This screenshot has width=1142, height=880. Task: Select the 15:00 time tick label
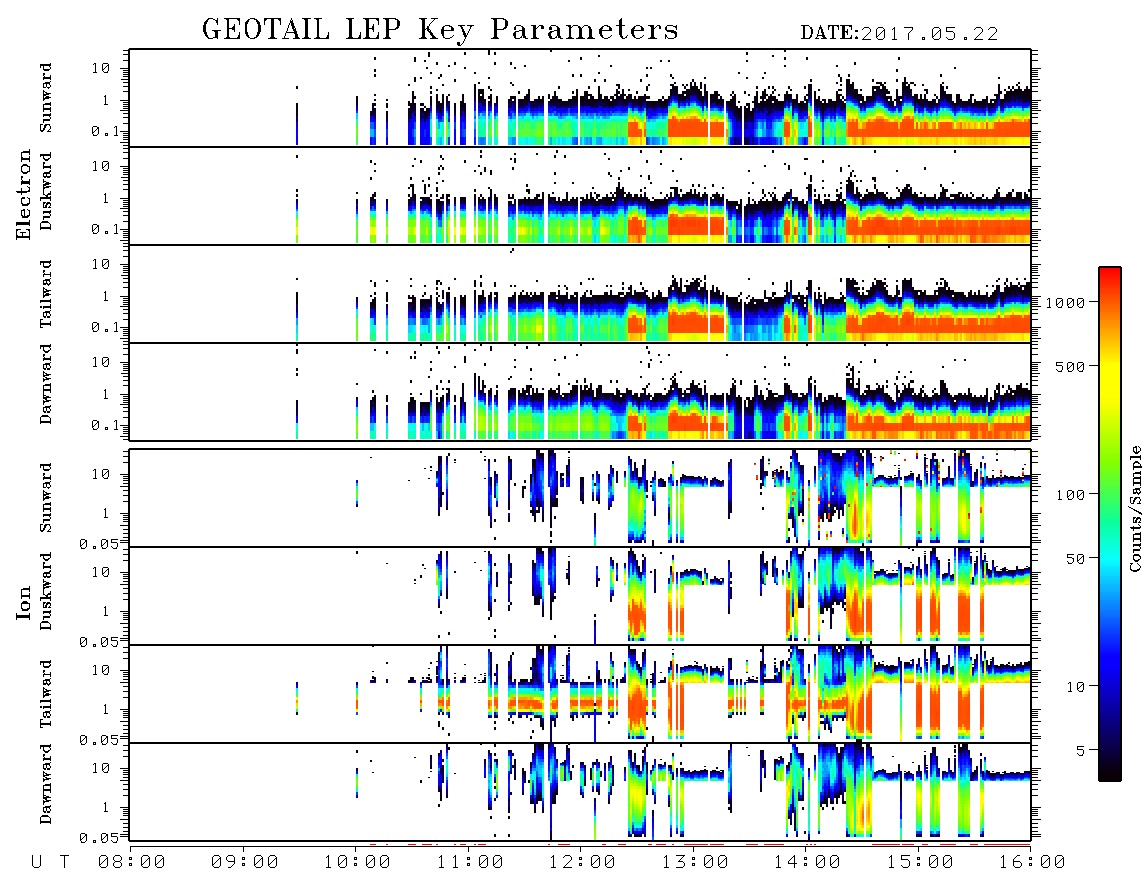(920, 863)
